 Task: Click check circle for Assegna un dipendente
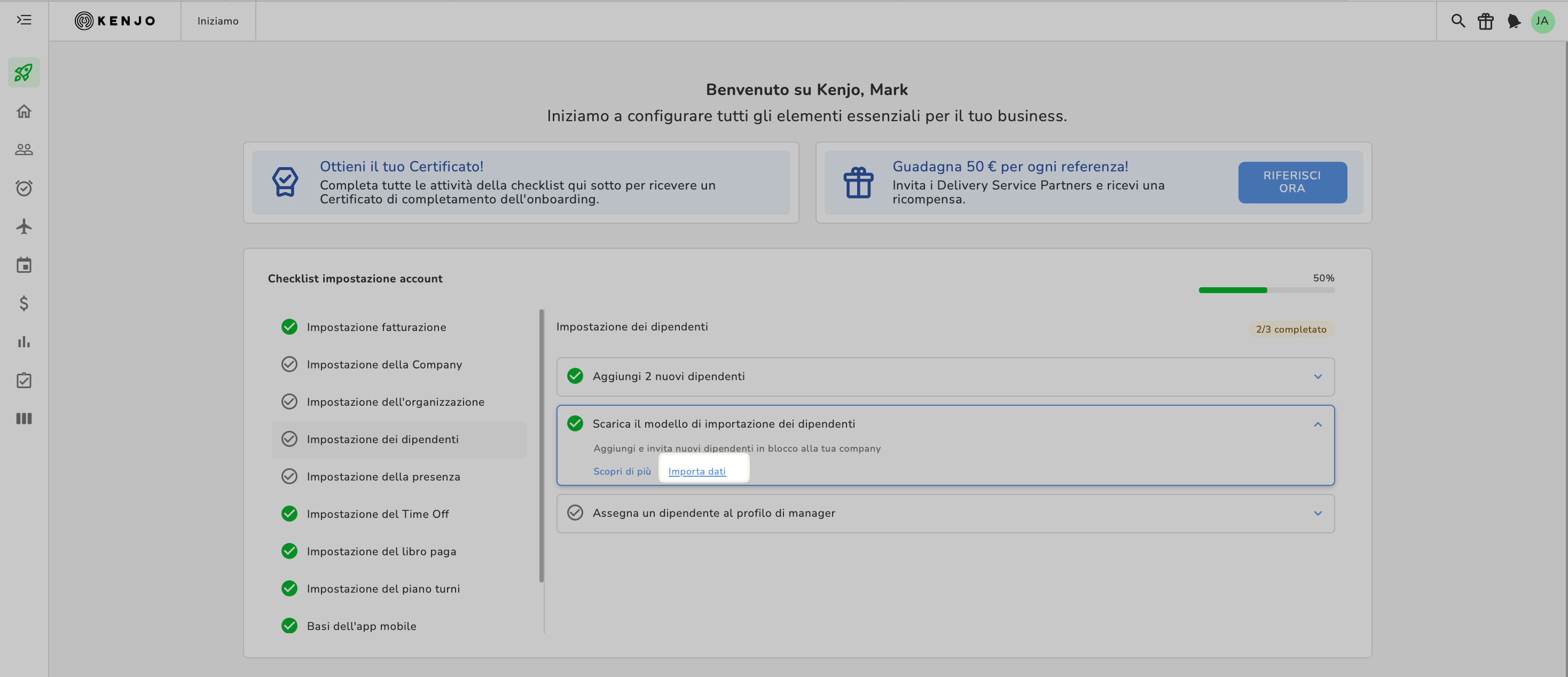575,513
